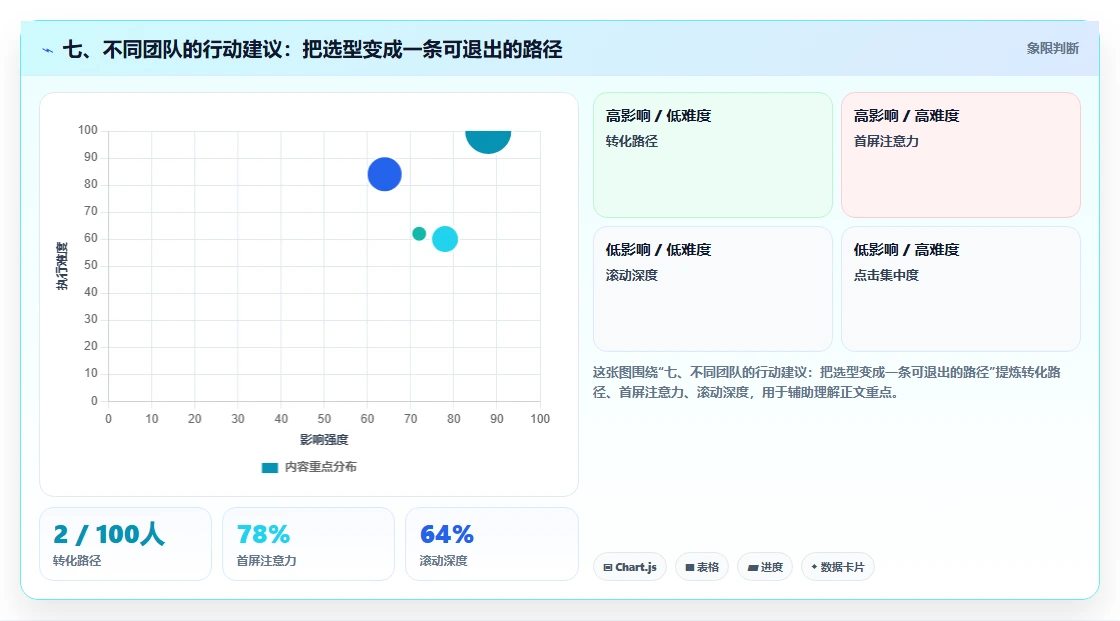This screenshot has height=621, width=1120.
Task: Open the 低影响 / 高难度 quadrant card
Action: (961, 289)
